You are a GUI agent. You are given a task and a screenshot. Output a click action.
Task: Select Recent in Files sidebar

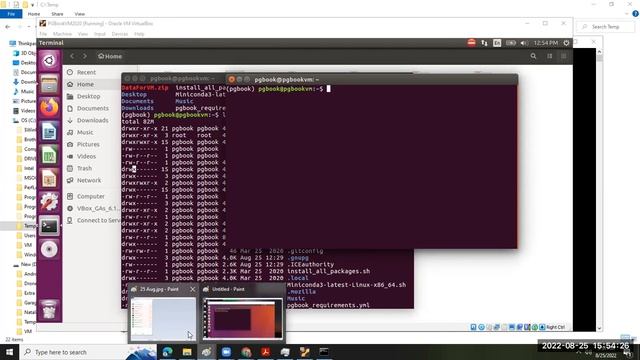[x=86, y=72]
